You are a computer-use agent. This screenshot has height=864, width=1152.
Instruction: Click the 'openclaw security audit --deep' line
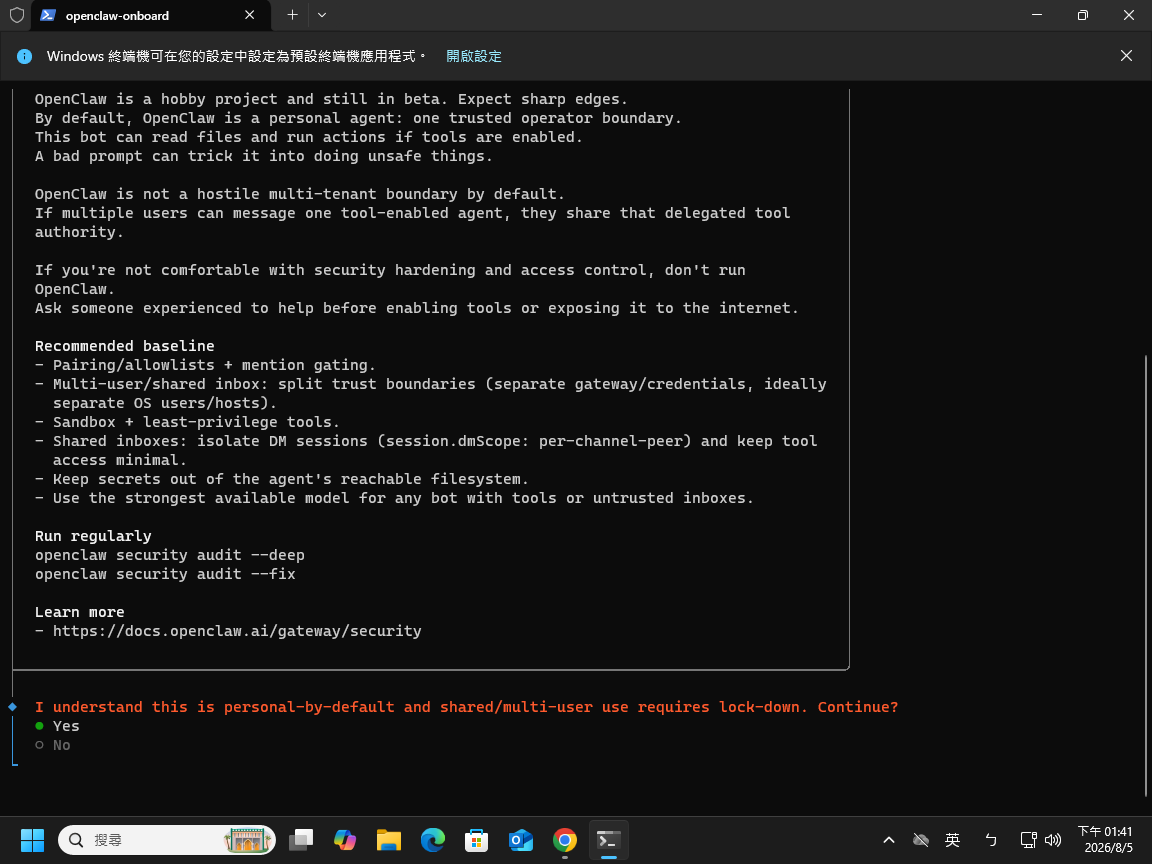[x=170, y=555]
